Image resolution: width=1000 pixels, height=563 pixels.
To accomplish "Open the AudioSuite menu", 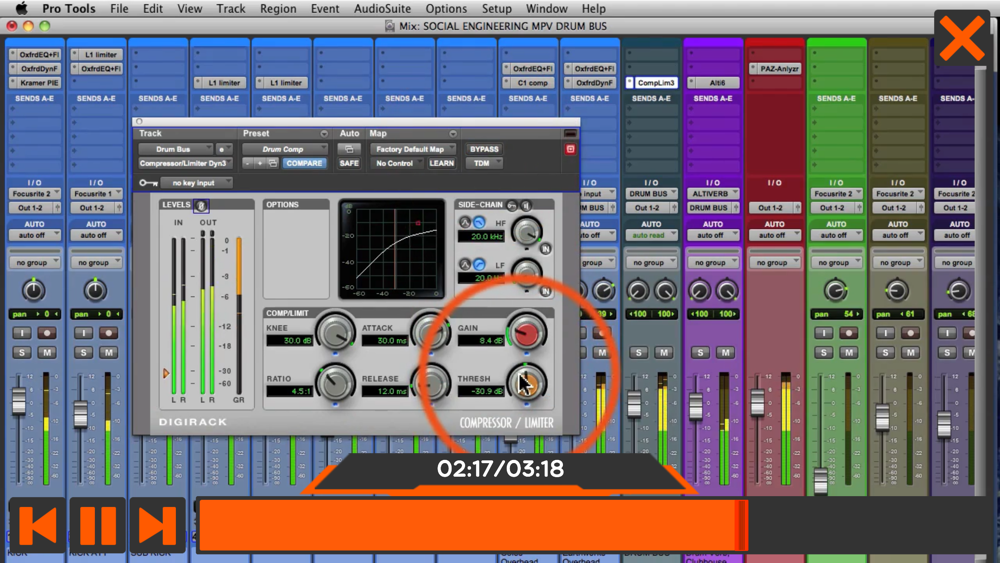I will click(383, 8).
